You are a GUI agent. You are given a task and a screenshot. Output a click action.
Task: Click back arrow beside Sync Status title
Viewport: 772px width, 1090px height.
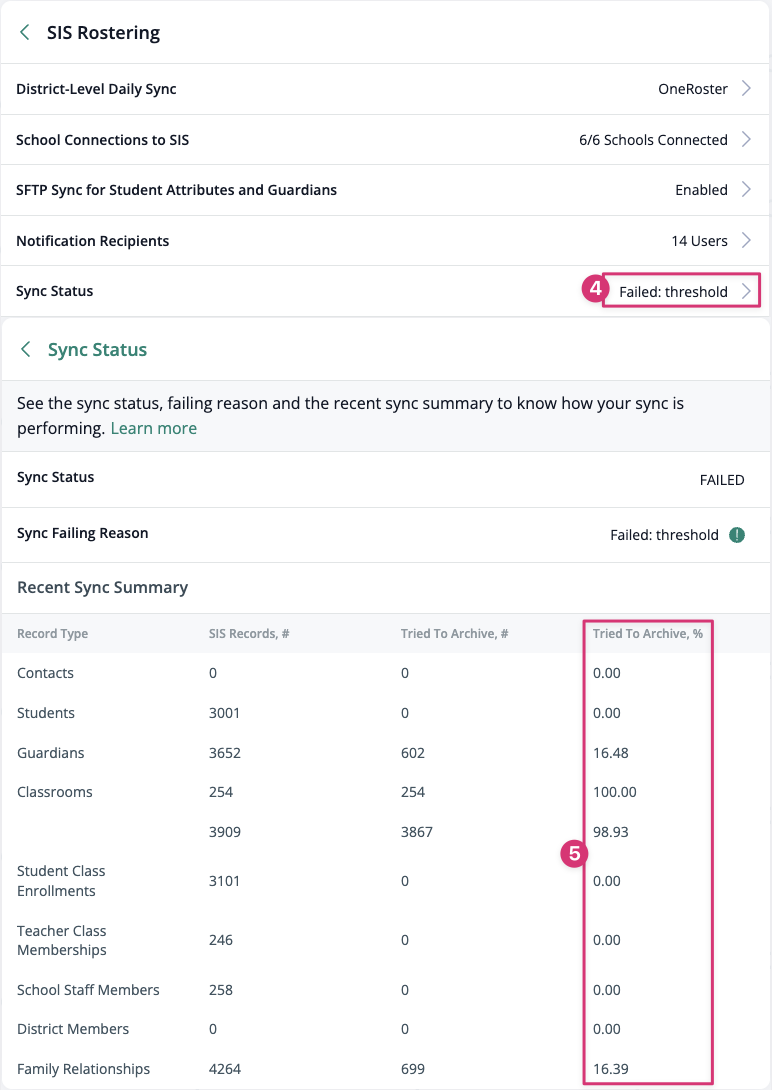[x=26, y=349]
